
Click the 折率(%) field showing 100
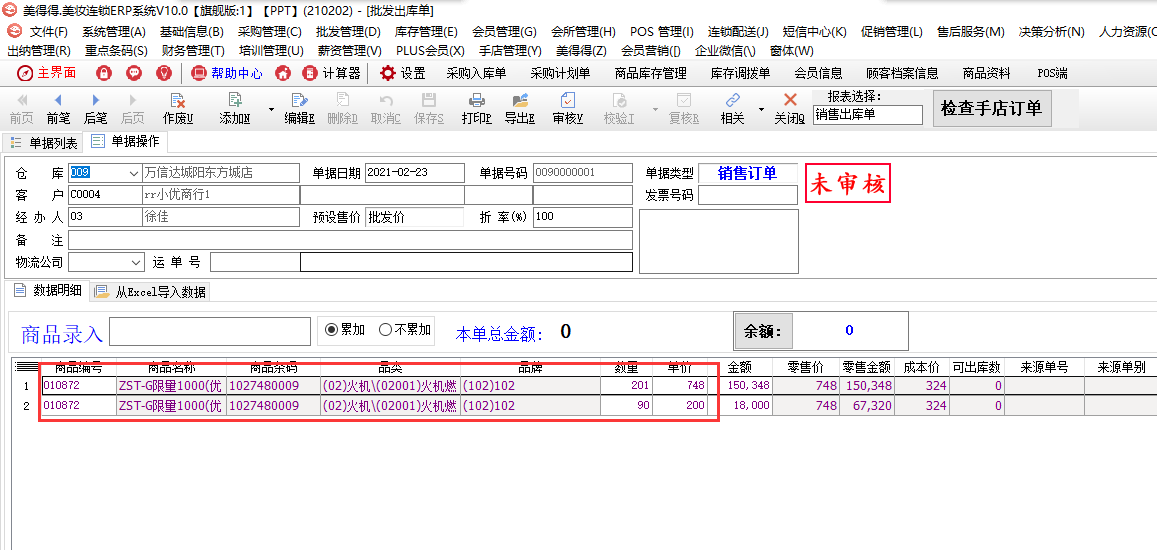pos(582,217)
